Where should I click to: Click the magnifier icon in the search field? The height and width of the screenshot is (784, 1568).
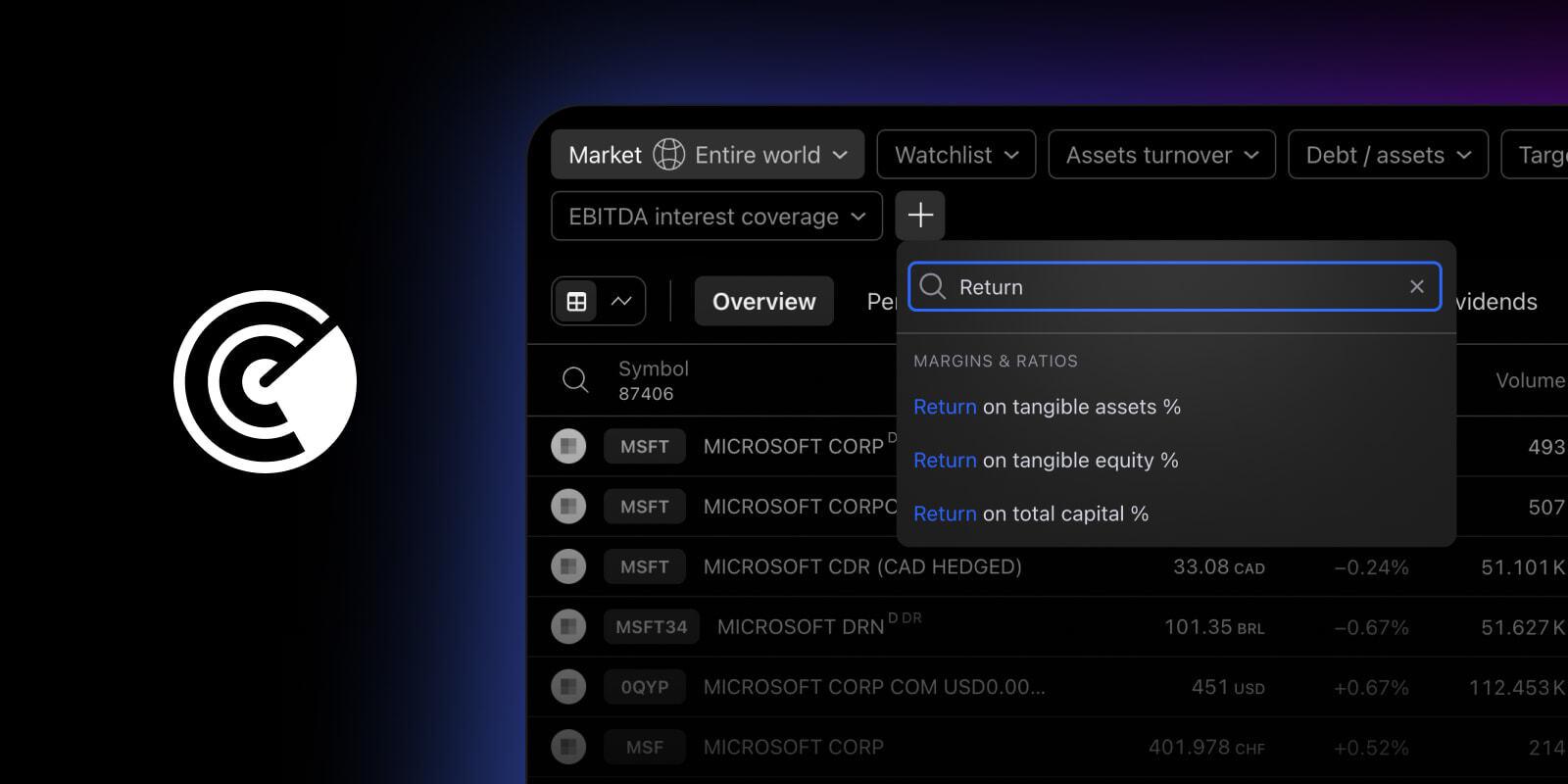[933, 286]
